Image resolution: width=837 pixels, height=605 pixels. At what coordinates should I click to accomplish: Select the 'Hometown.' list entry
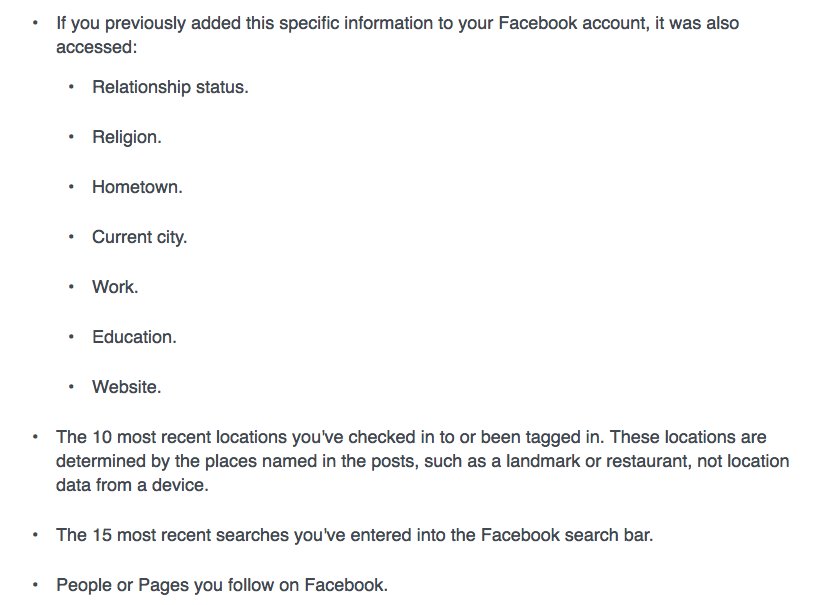click(137, 187)
